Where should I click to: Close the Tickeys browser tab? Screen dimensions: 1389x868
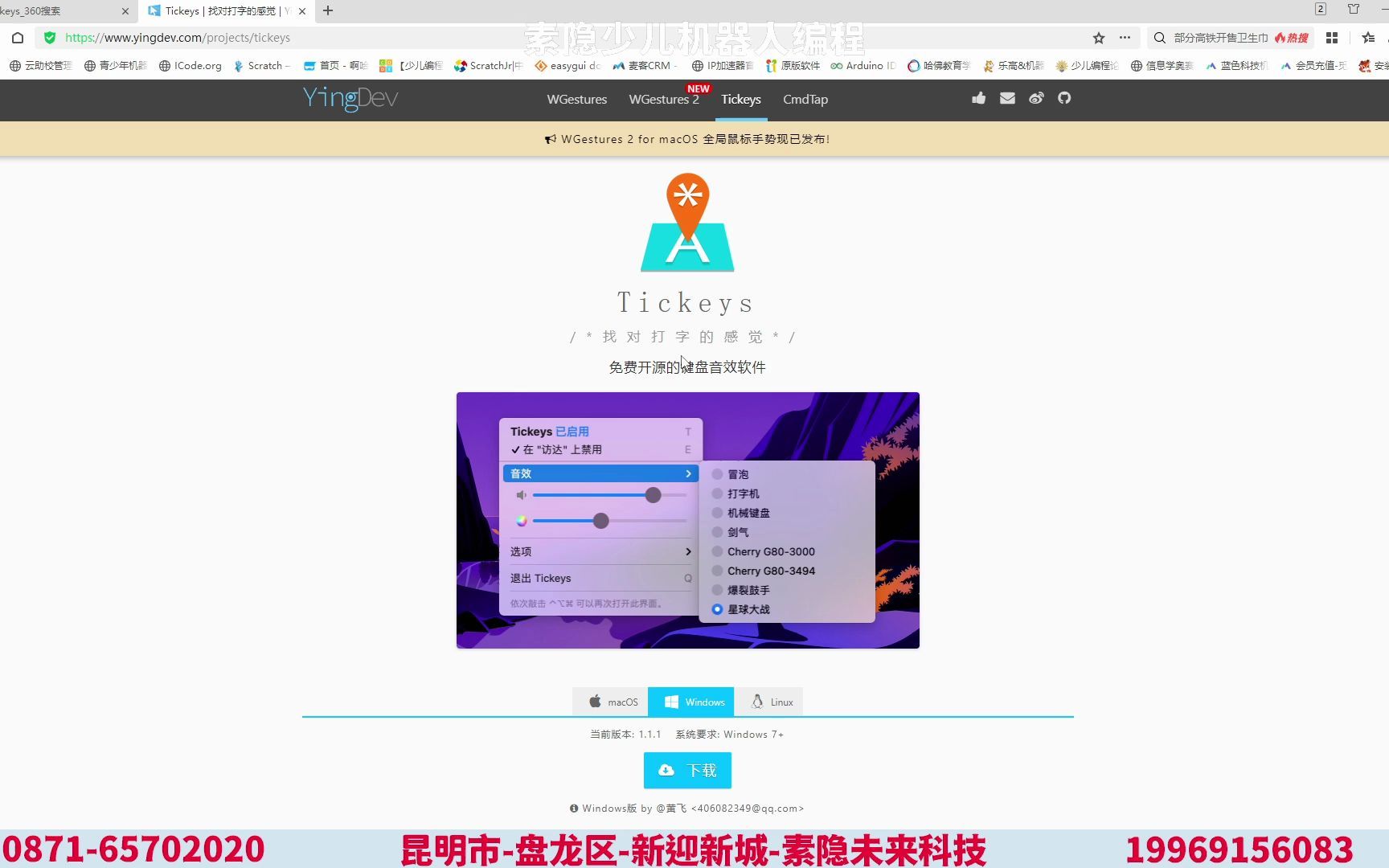pyautogui.click(x=302, y=11)
